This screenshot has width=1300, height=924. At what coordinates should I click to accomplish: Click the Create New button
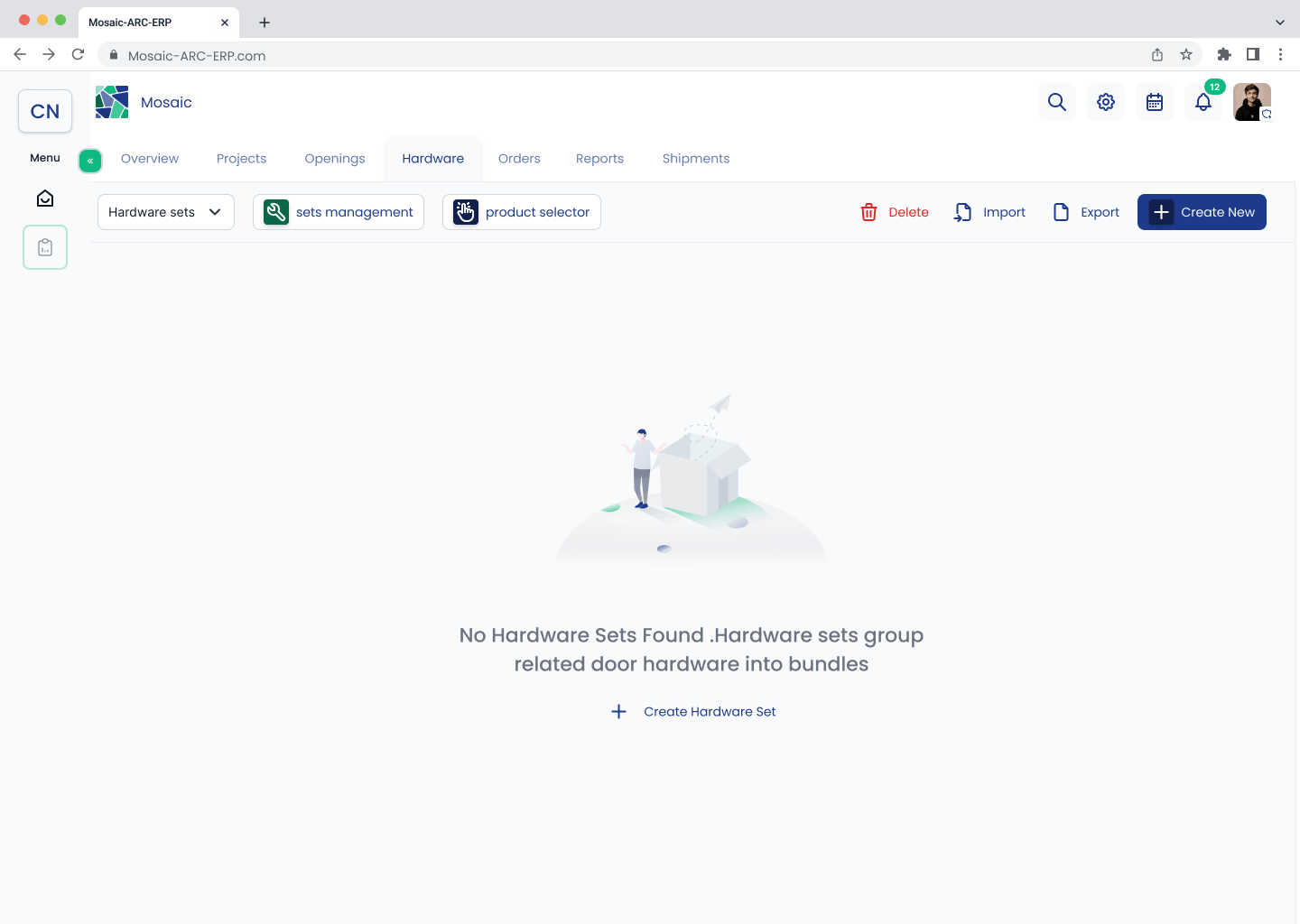tap(1202, 212)
